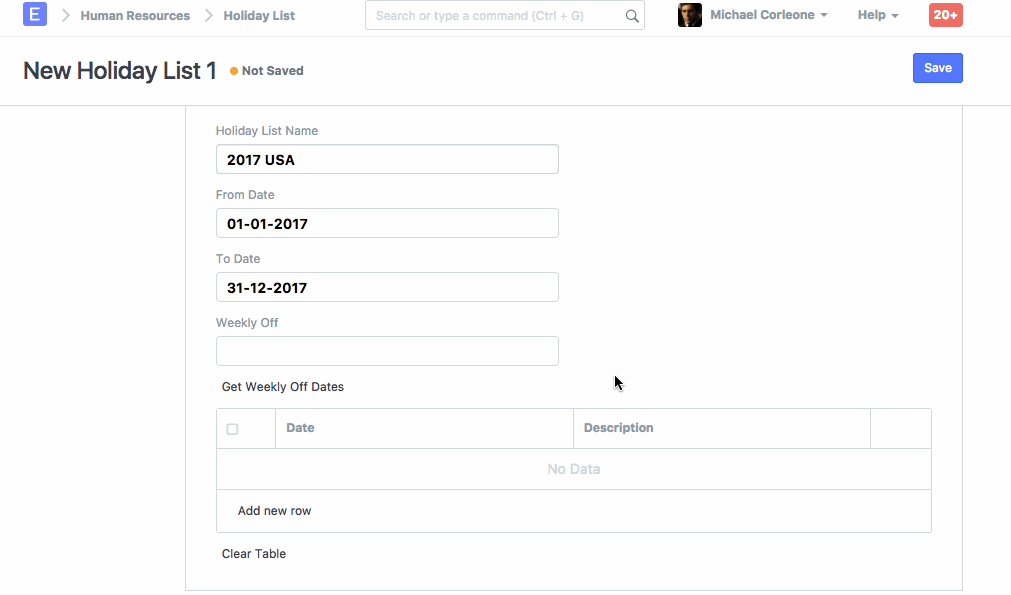This screenshot has width=1011, height=595.
Task: Open the Weekly Off selection field
Action: click(387, 351)
